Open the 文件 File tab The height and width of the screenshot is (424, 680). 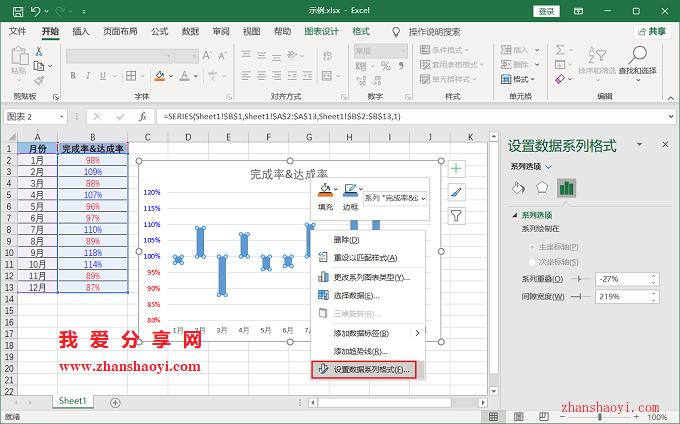pos(18,32)
